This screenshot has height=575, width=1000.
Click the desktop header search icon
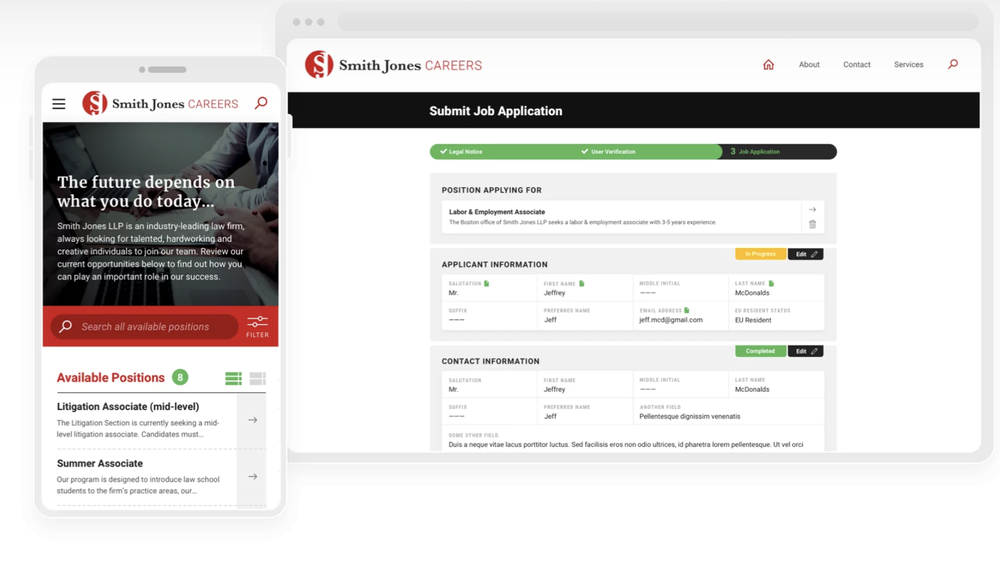click(953, 64)
